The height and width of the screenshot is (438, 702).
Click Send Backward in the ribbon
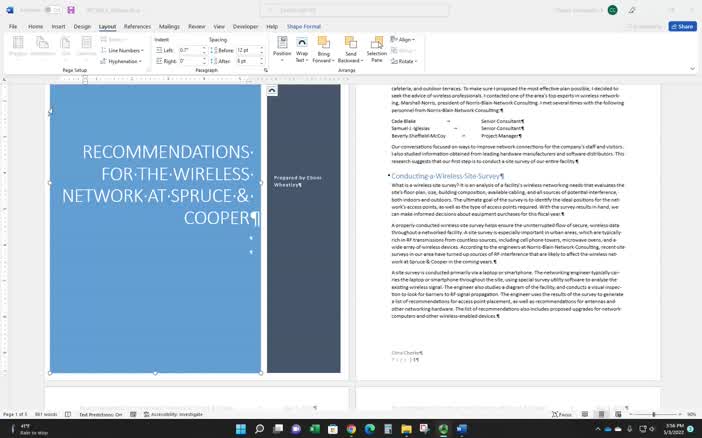point(350,48)
